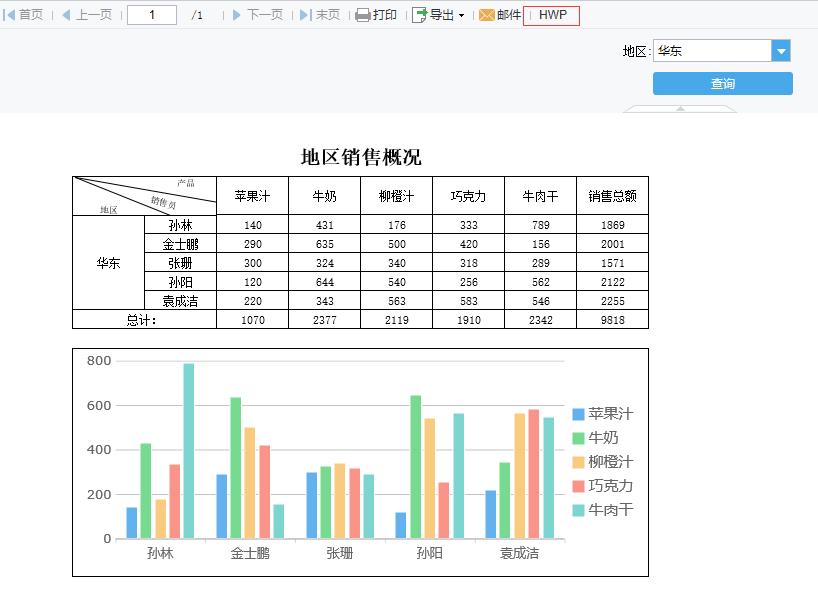The width and height of the screenshot is (818, 612).
Task: Click 金士鹏 axis label under the chart
Action: [x=250, y=553]
